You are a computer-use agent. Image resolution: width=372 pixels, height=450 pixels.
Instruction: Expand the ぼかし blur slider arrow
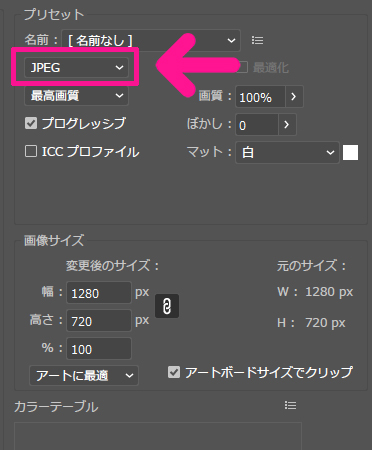point(287,125)
